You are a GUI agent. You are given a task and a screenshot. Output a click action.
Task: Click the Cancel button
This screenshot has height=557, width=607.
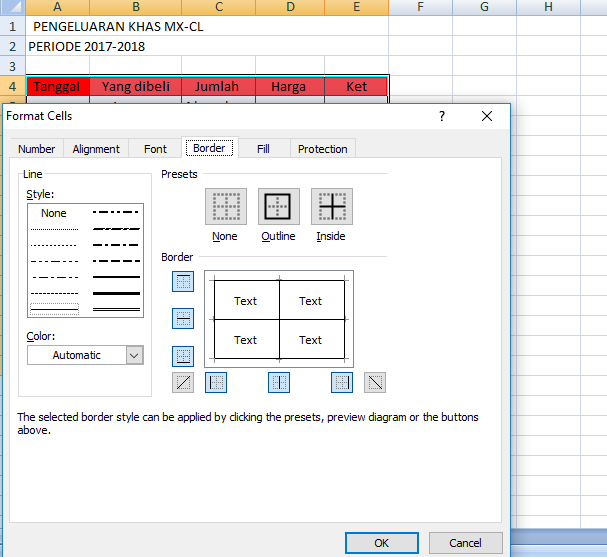(x=465, y=543)
